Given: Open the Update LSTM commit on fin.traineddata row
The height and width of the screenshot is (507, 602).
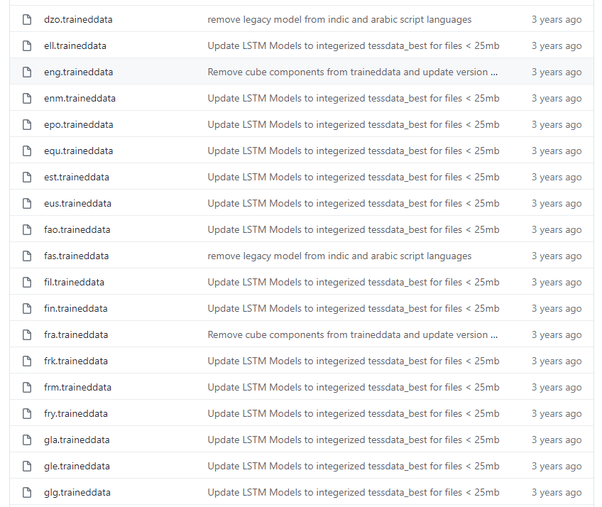Looking at the screenshot, I should point(353,309).
